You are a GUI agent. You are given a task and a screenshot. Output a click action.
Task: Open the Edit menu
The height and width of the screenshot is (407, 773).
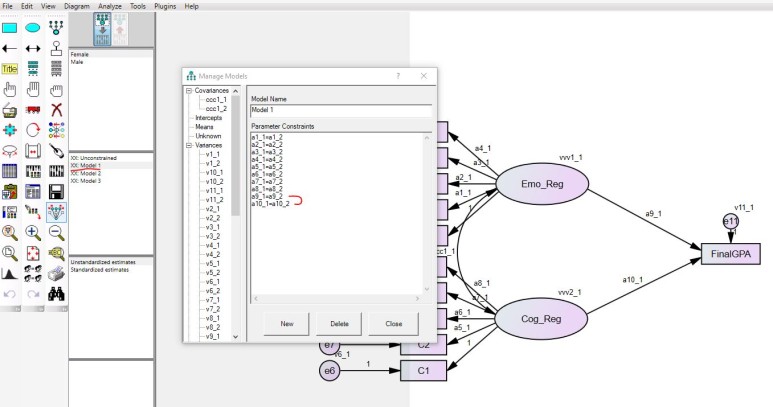(27, 6)
